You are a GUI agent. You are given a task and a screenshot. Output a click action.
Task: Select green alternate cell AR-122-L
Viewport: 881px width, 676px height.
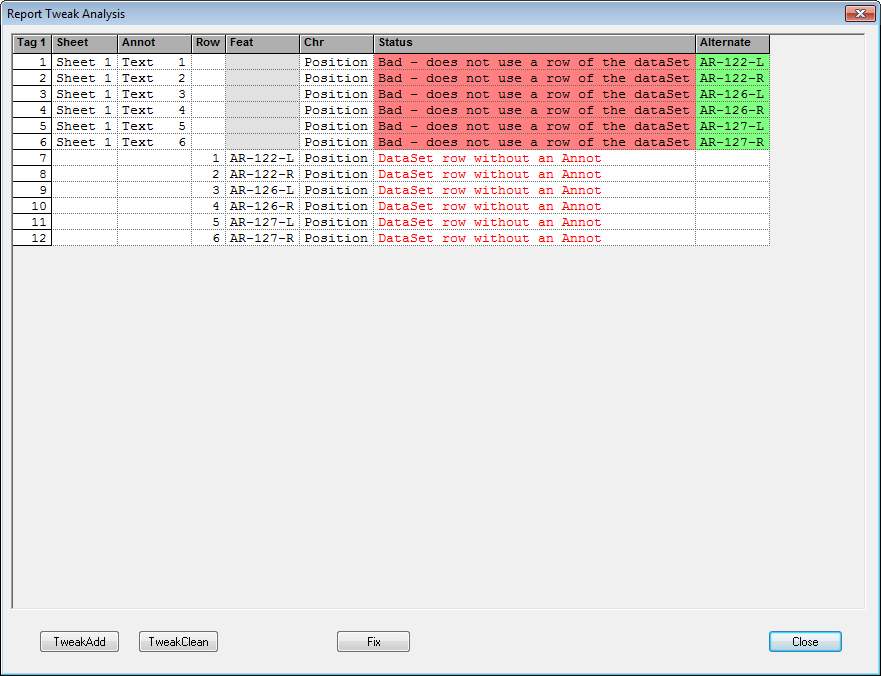click(732, 62)
